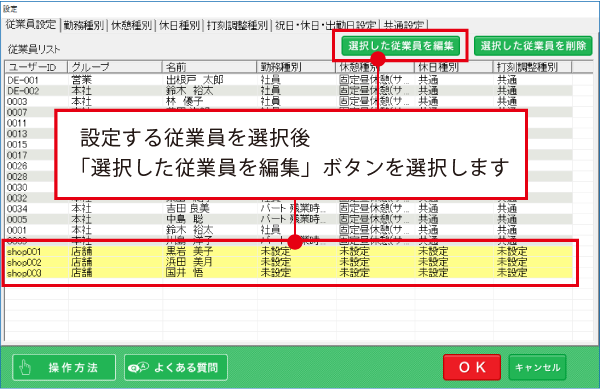Select the name 吉田 良美
Screen dimensions: 600x389
coord(188,208)
